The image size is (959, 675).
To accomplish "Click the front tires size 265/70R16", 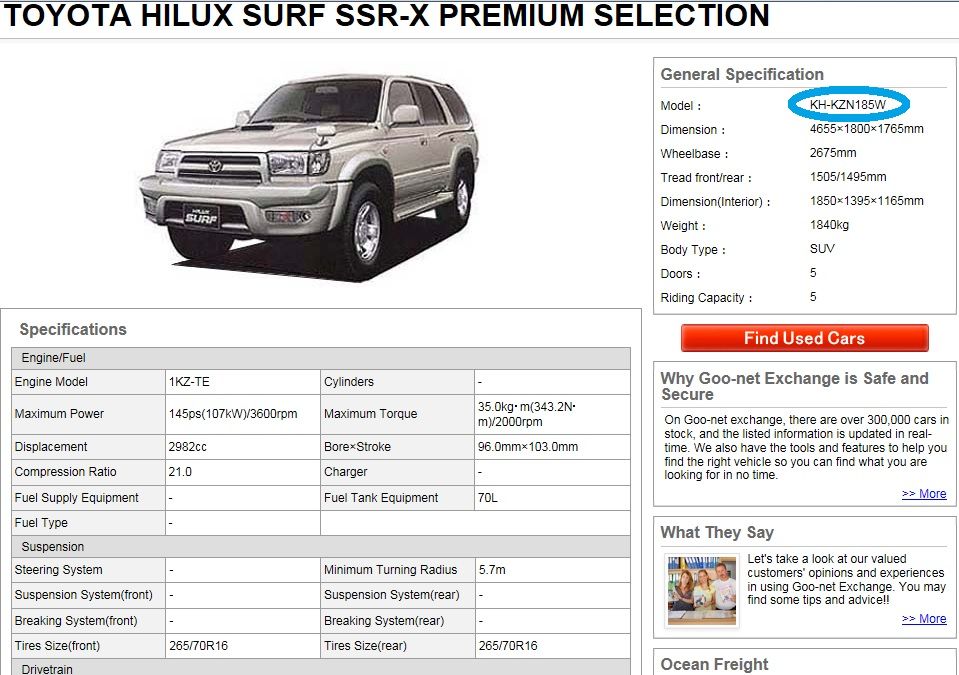I will coord(198,646).
